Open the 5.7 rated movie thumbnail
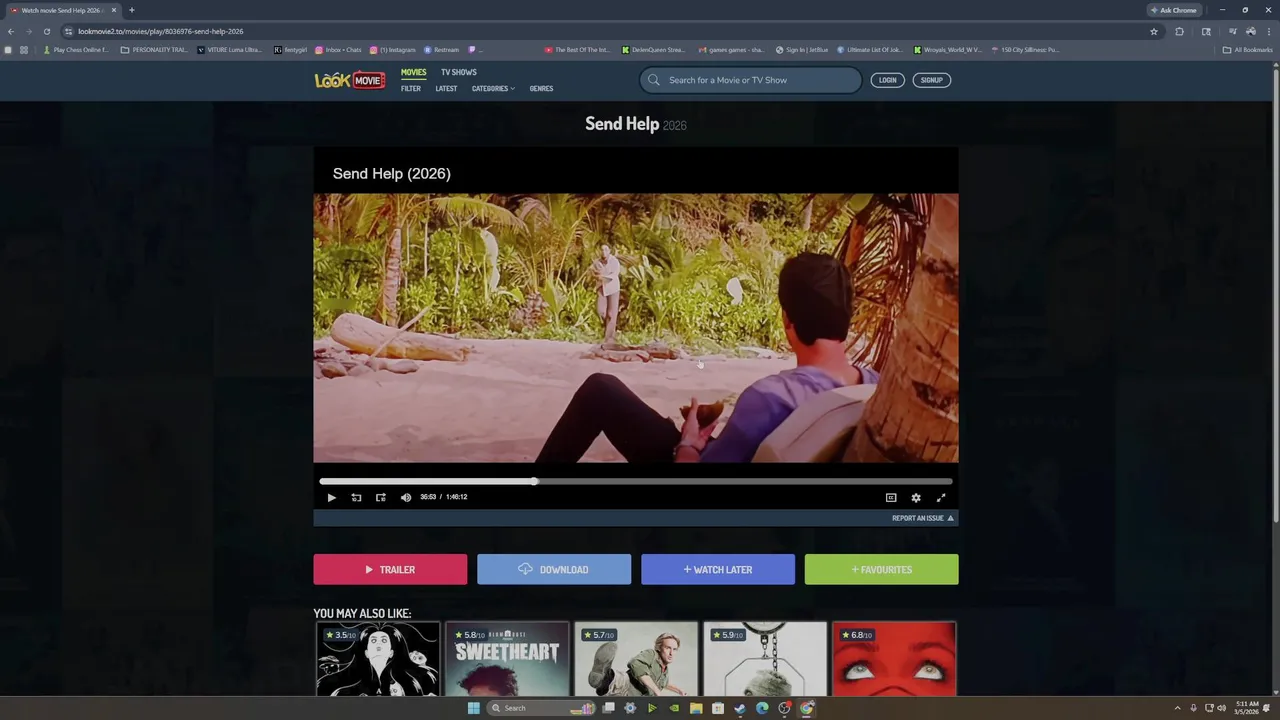Image resolution: width=1280 pixels, height=720 pixels. [x=636, y=658]
